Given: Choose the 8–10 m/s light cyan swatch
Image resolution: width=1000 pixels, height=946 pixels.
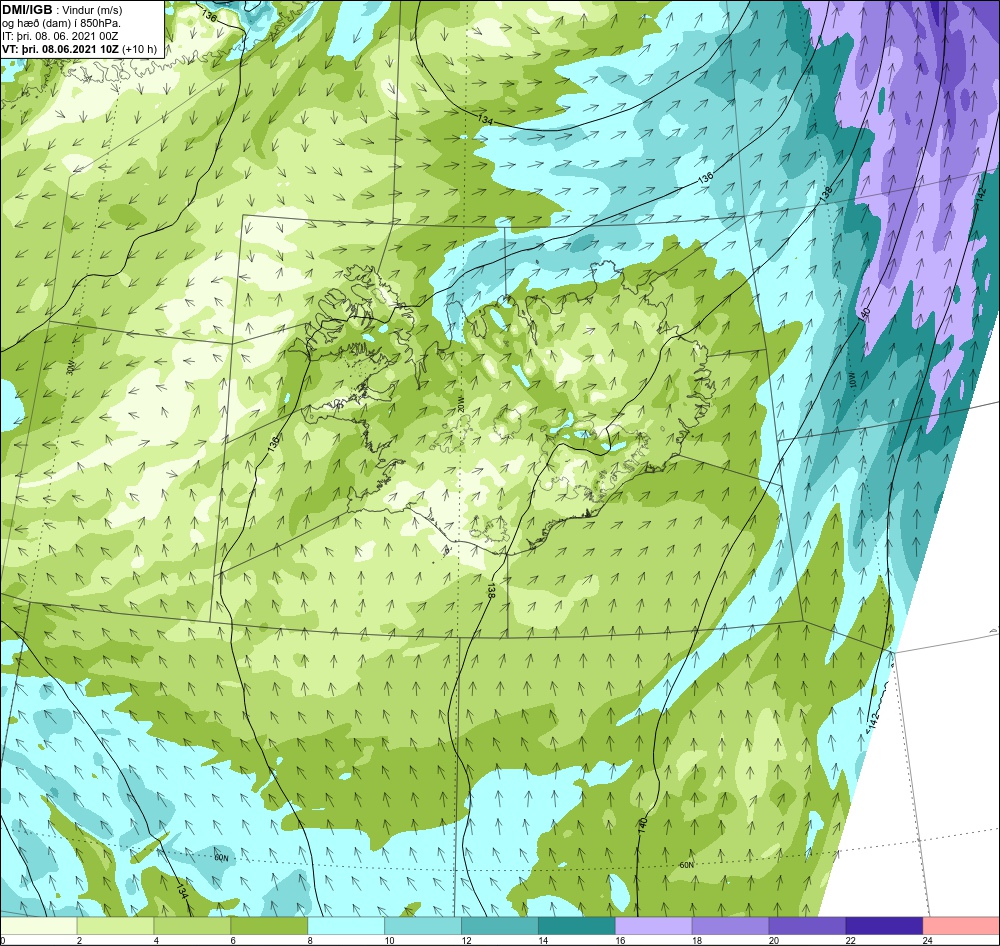Looking at the screenshot, I should coord(346,925).
